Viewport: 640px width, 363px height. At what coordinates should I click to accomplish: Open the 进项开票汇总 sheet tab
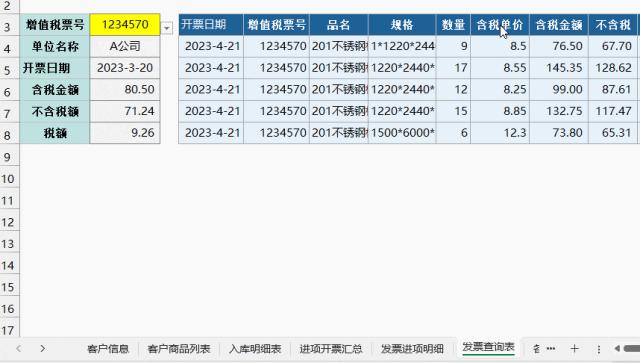[x=331, y=349]
